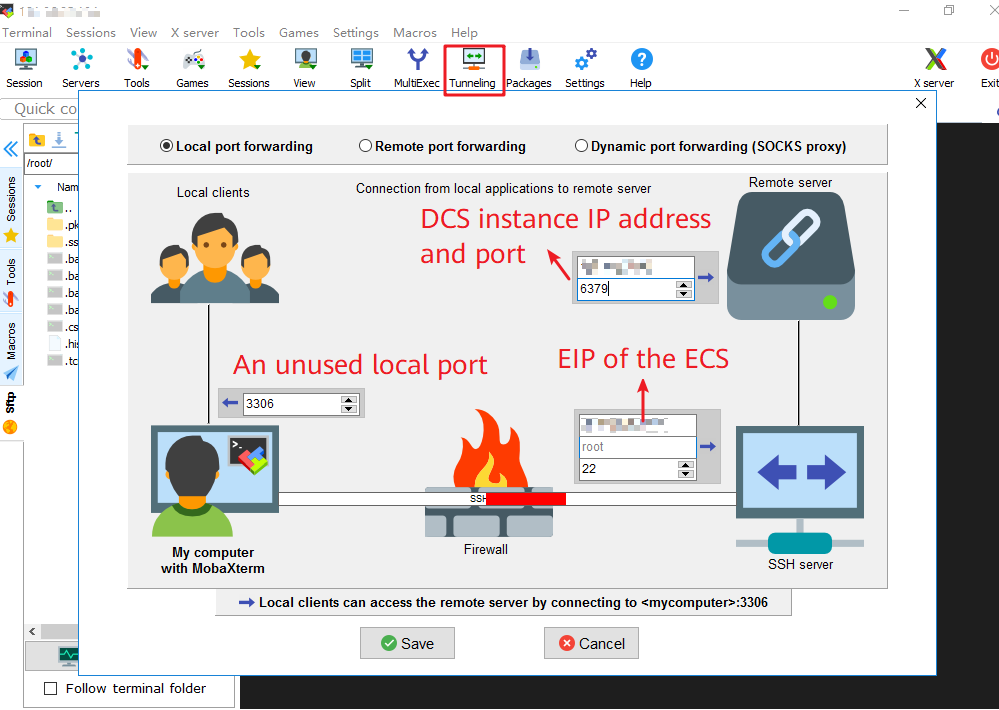Open the Macros menu

414,33
